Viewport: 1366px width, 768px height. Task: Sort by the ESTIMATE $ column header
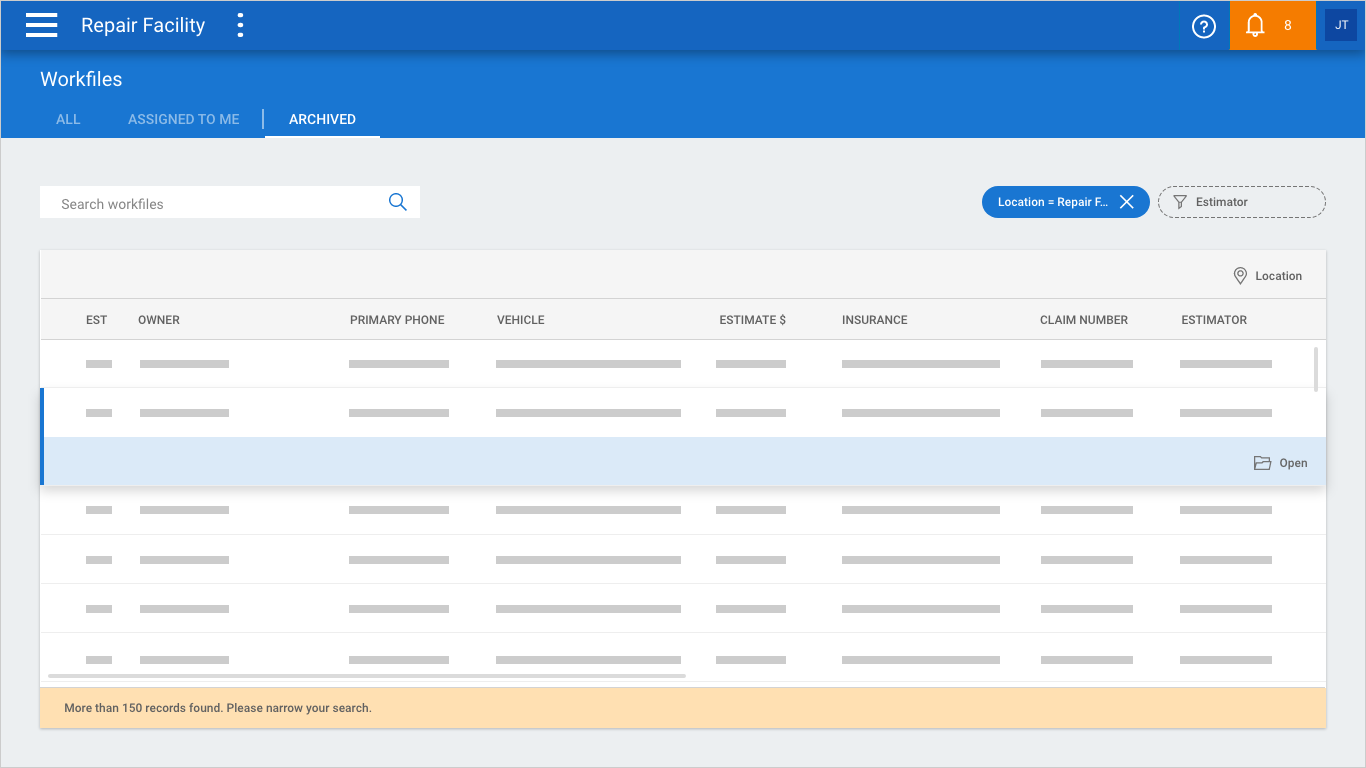[x=752, y=320]
